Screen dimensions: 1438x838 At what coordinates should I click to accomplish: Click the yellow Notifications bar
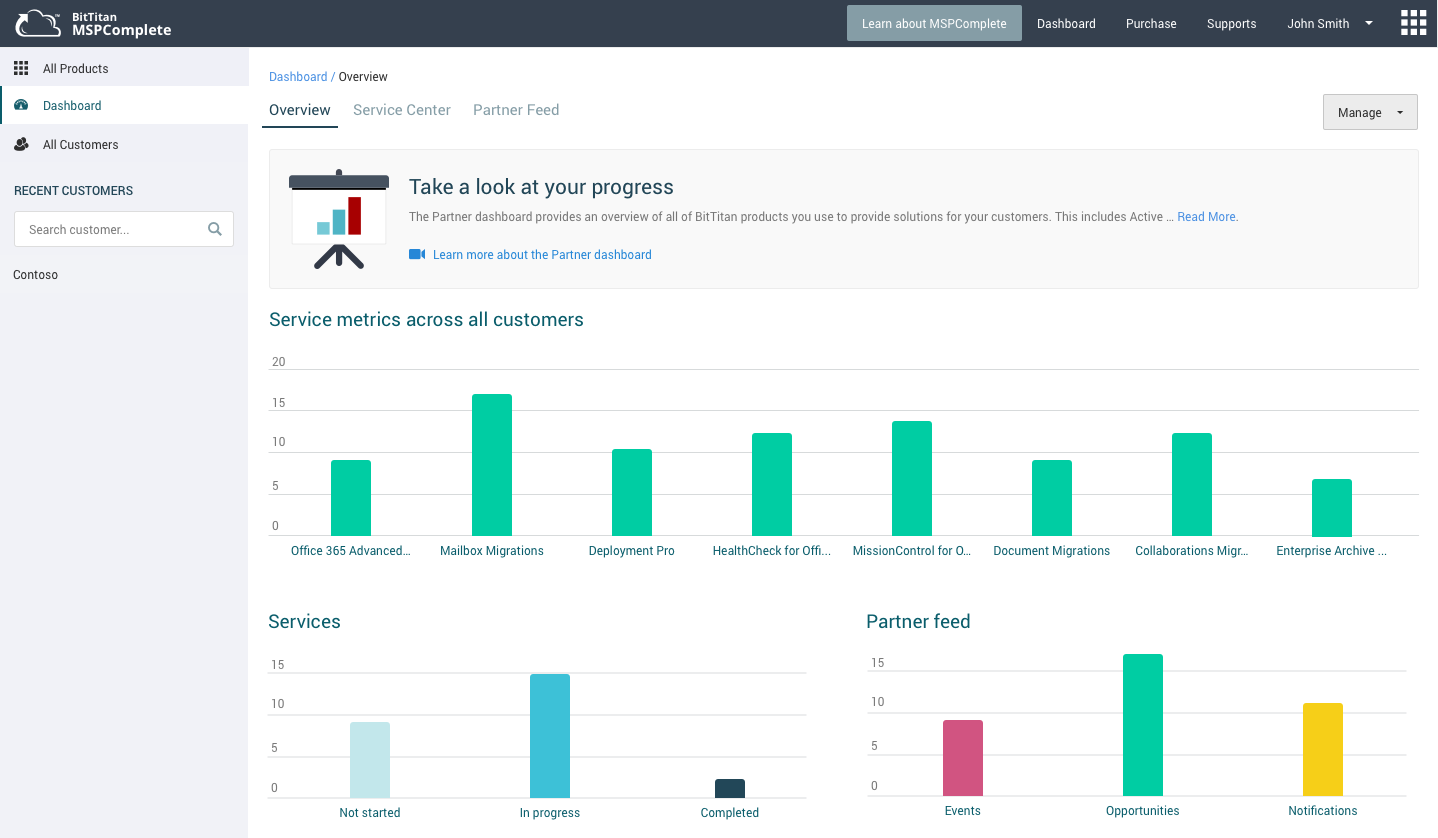(1323, 749)
